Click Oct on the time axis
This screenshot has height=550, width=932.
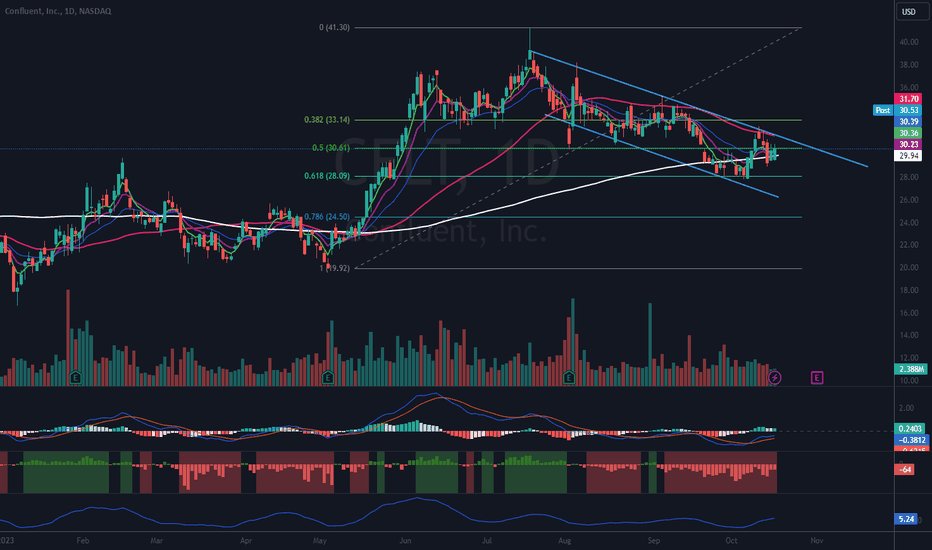[732, 540]
